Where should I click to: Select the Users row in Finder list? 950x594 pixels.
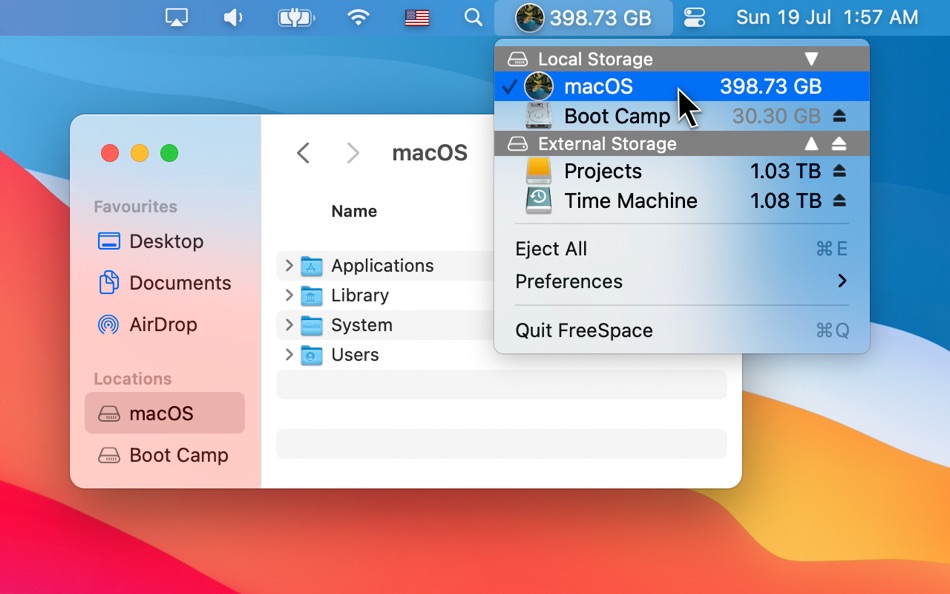click(x=385, y=355)
